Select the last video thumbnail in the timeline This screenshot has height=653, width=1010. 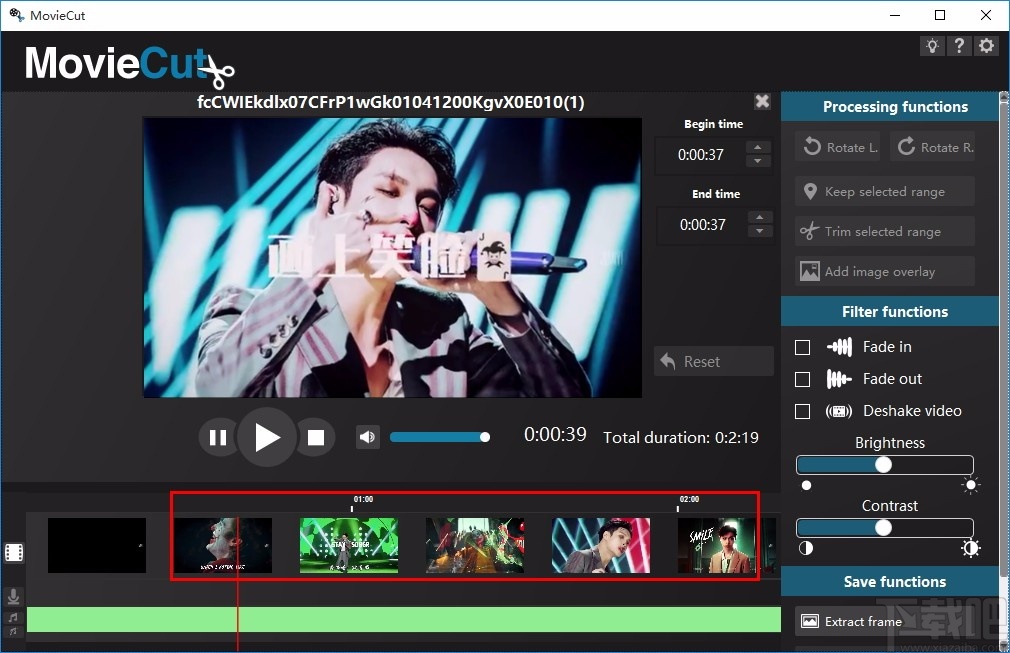click(x=716, y=545)
